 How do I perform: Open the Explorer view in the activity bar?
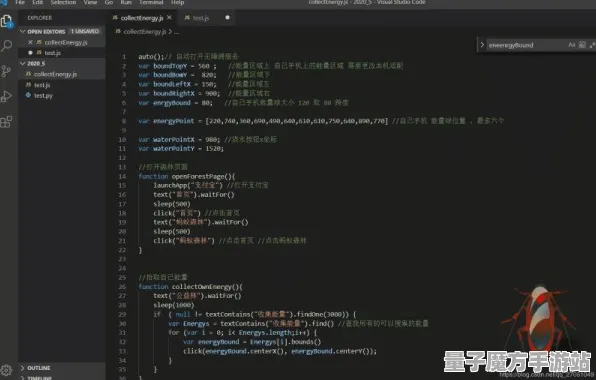7,21
